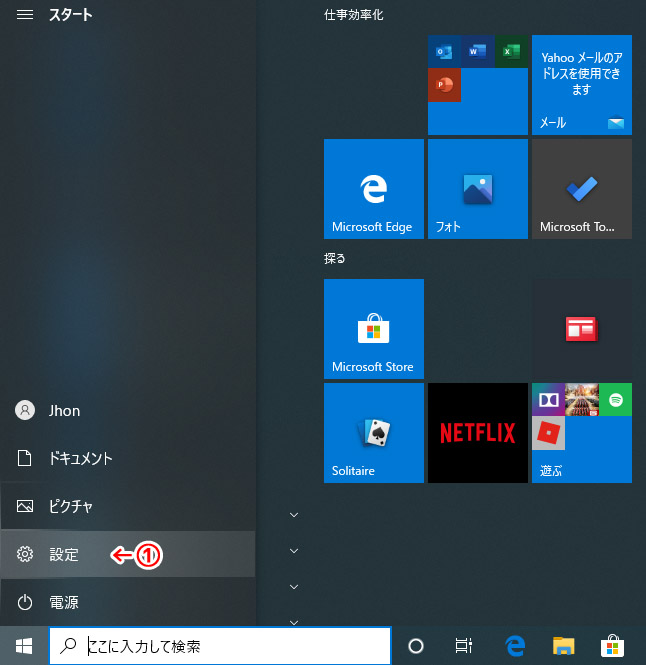This screenshot has height=665, width=646.
Task: Open the Microsoft Edge tile
Action: tap(374, 189)
